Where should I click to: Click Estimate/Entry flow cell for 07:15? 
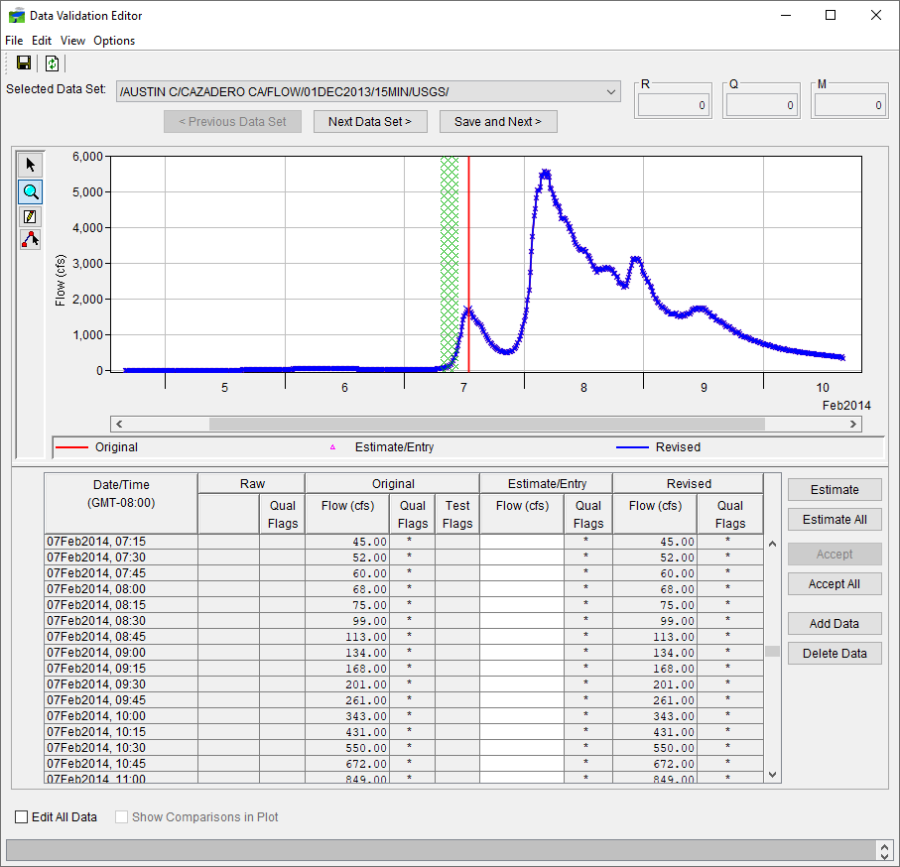tap(521, 542)
